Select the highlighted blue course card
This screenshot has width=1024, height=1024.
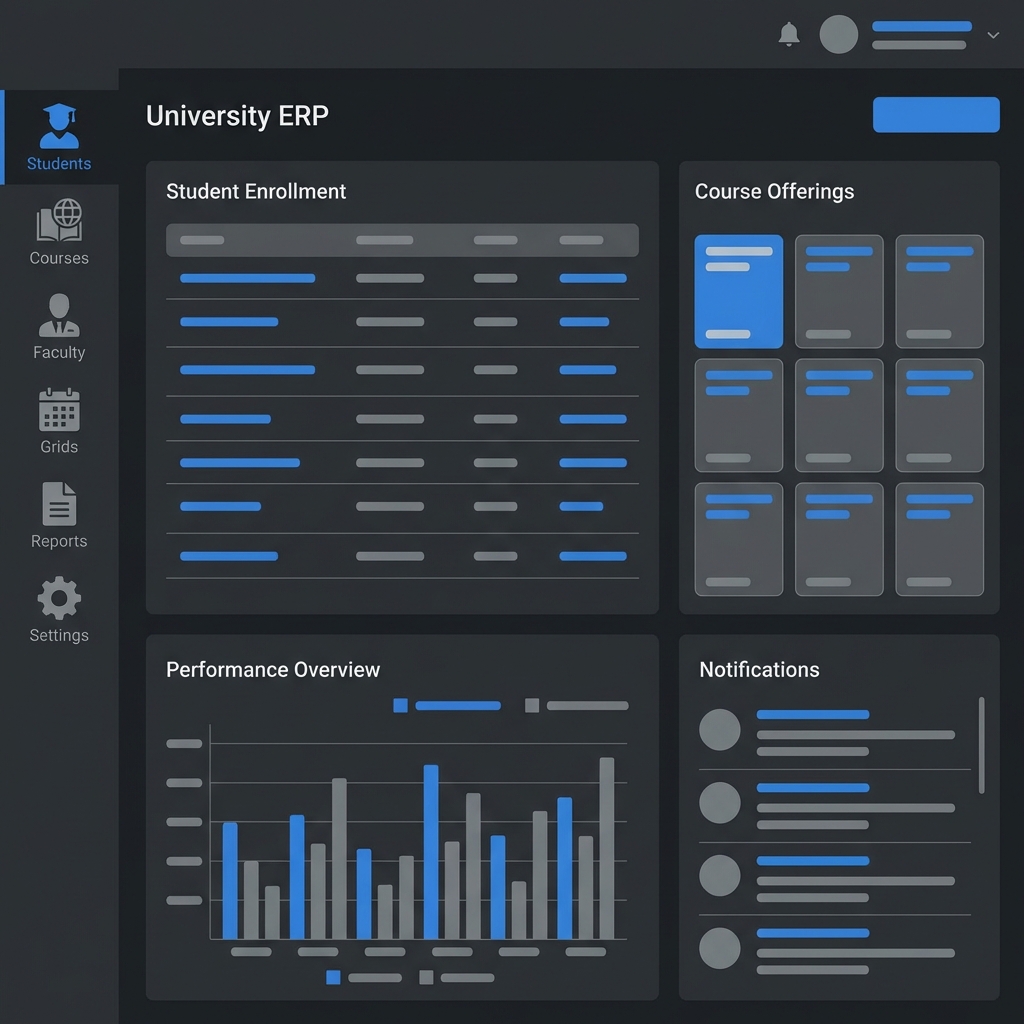pos(738,291)
